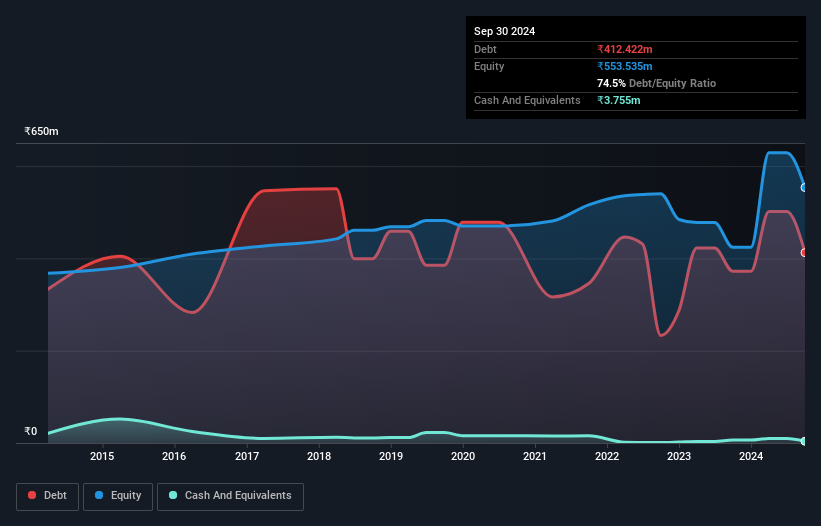The image size is (821, 526).
Task: Click the ₹412.422m debt value
Action: [x=625, y=49]
